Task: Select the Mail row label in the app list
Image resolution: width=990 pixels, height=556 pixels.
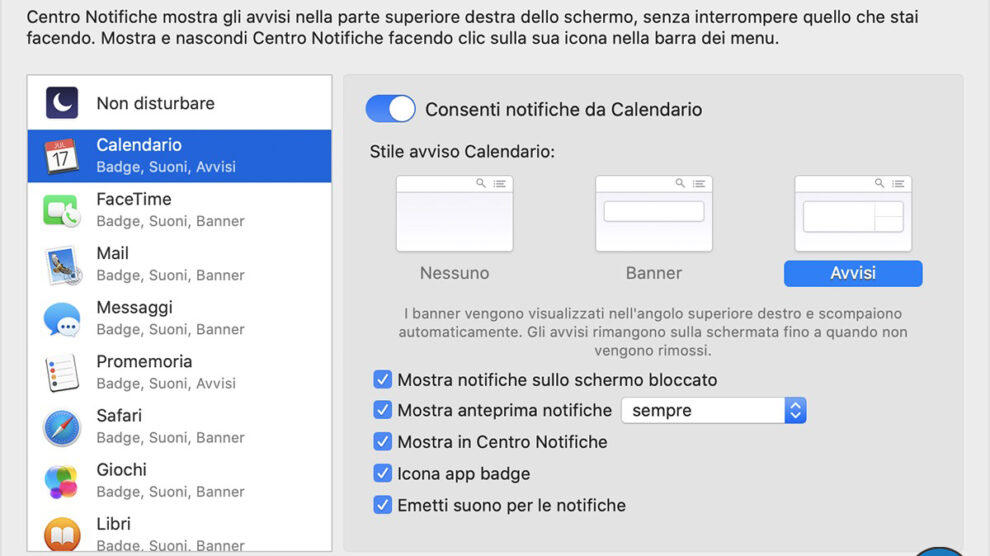Action: [x=113, y=253]
